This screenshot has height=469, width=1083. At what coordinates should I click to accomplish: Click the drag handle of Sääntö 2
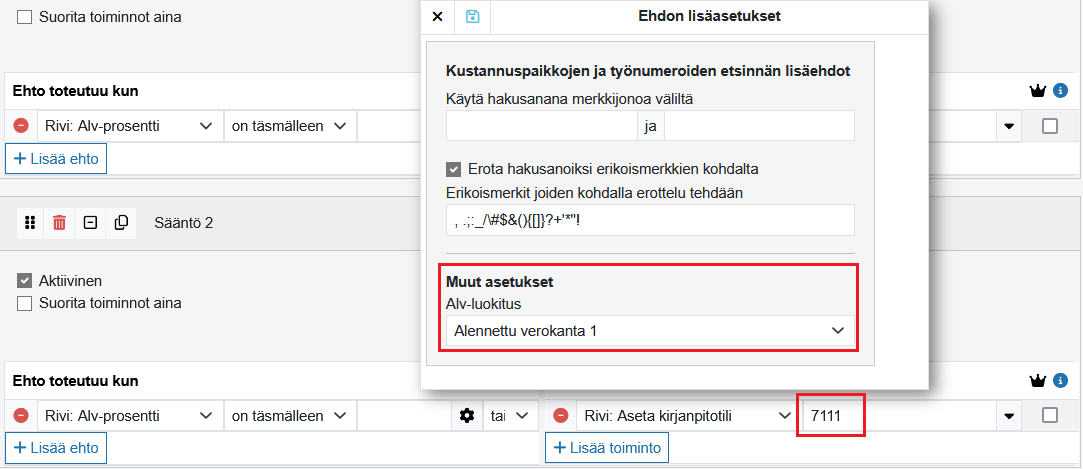click(x=30, y=223)
